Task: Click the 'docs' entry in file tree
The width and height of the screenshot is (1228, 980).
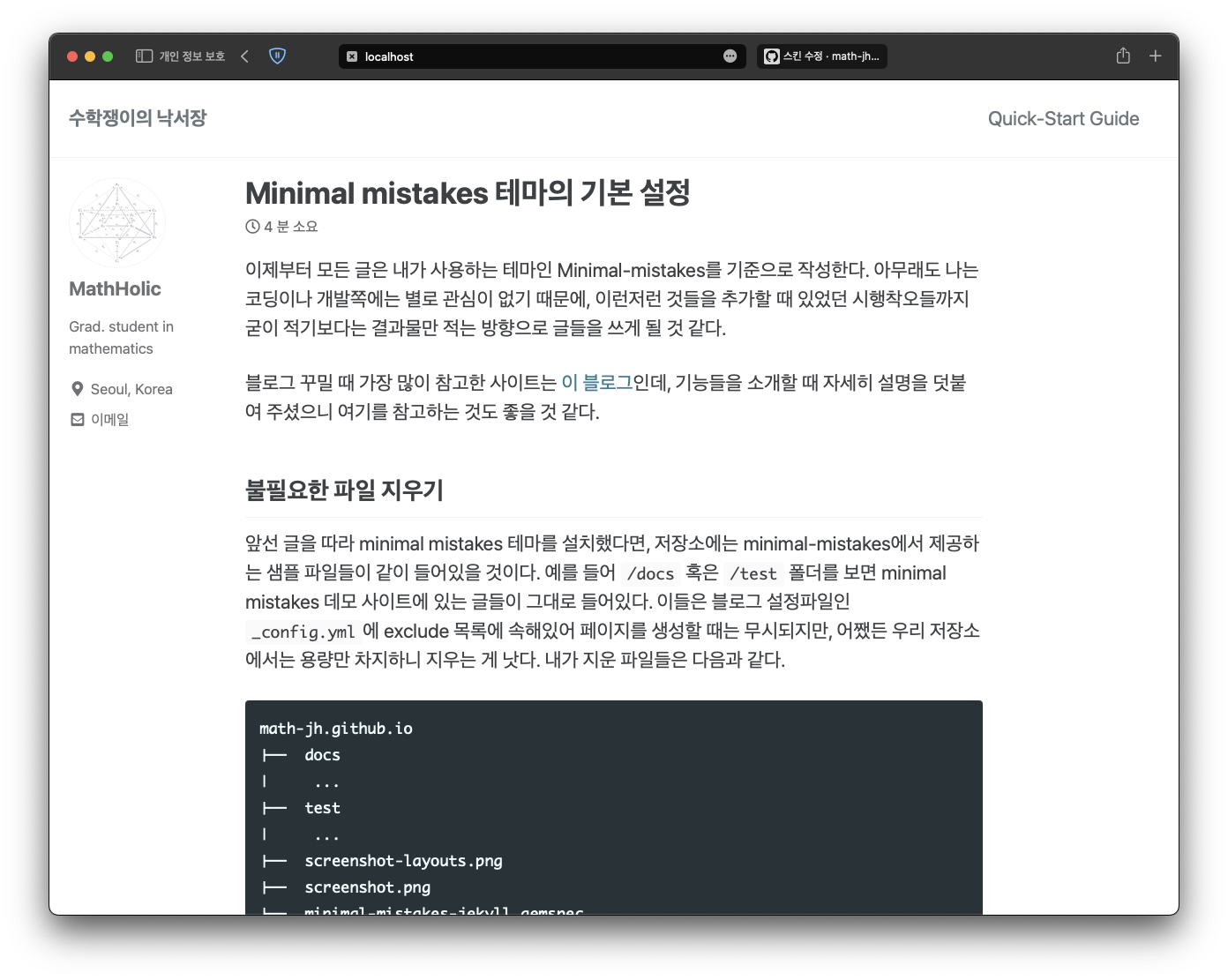Action: click(322, 755)
